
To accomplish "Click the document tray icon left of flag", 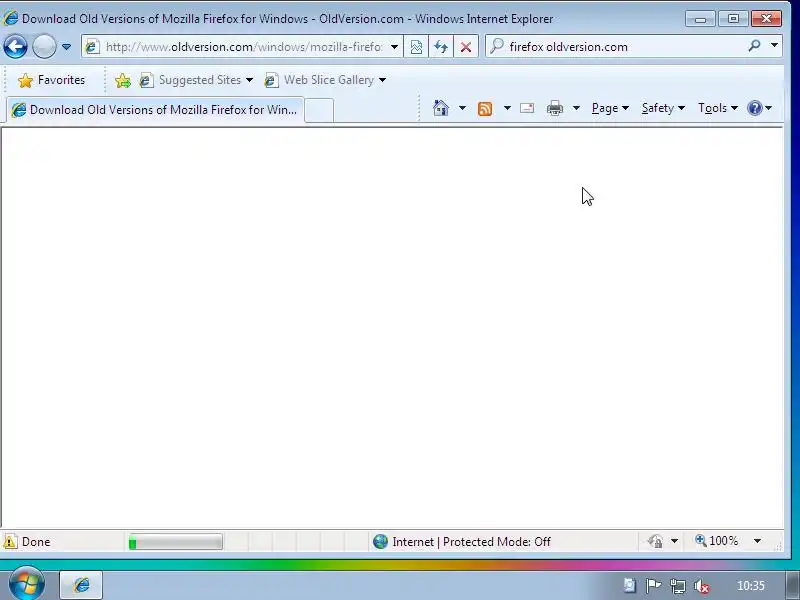I will point(630,586).
